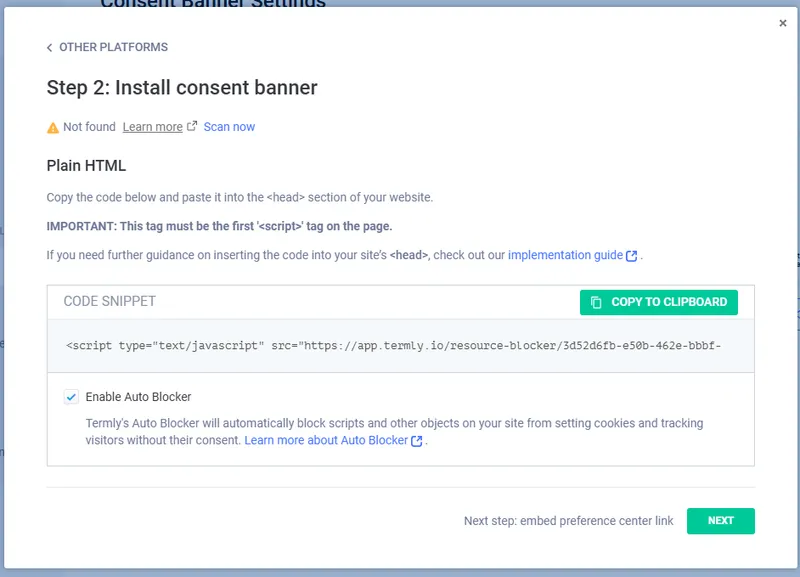Click the Step 2: Install consent banner heading
Viewport: 800px width, 577px height.
tap(181, 87)
